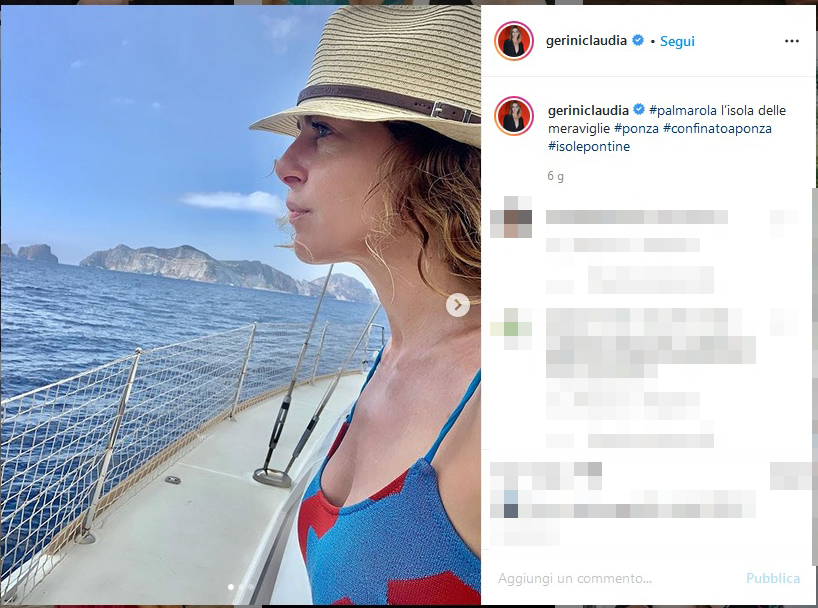Click geriniclaudia username in post header
This screenshot has height=608, width=818.
(586, 41)
